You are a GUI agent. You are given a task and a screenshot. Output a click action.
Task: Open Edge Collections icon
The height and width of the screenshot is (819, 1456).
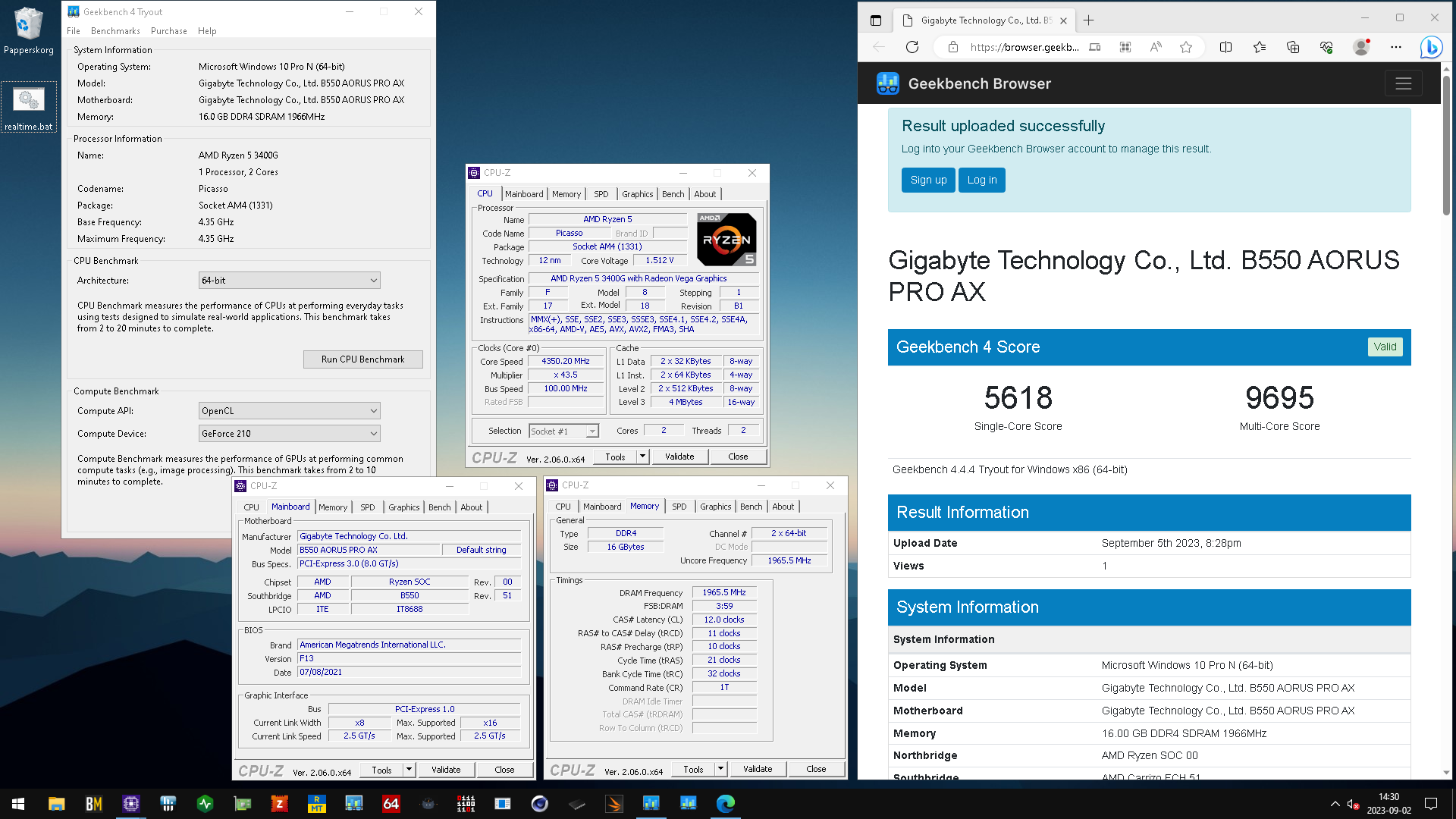click(1293, 47)
